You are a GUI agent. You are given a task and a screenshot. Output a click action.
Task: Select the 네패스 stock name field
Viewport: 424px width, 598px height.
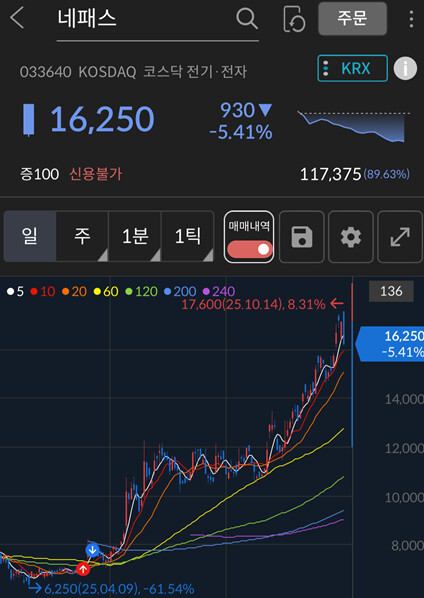(x=157, y=21)
